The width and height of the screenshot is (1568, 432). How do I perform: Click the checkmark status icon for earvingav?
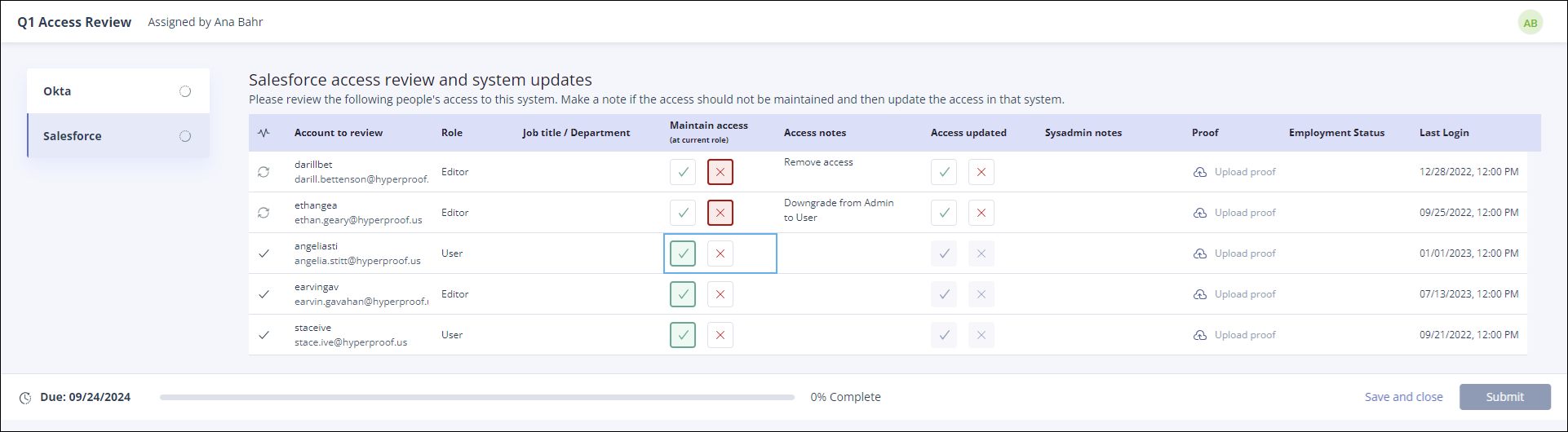[264, 294]
